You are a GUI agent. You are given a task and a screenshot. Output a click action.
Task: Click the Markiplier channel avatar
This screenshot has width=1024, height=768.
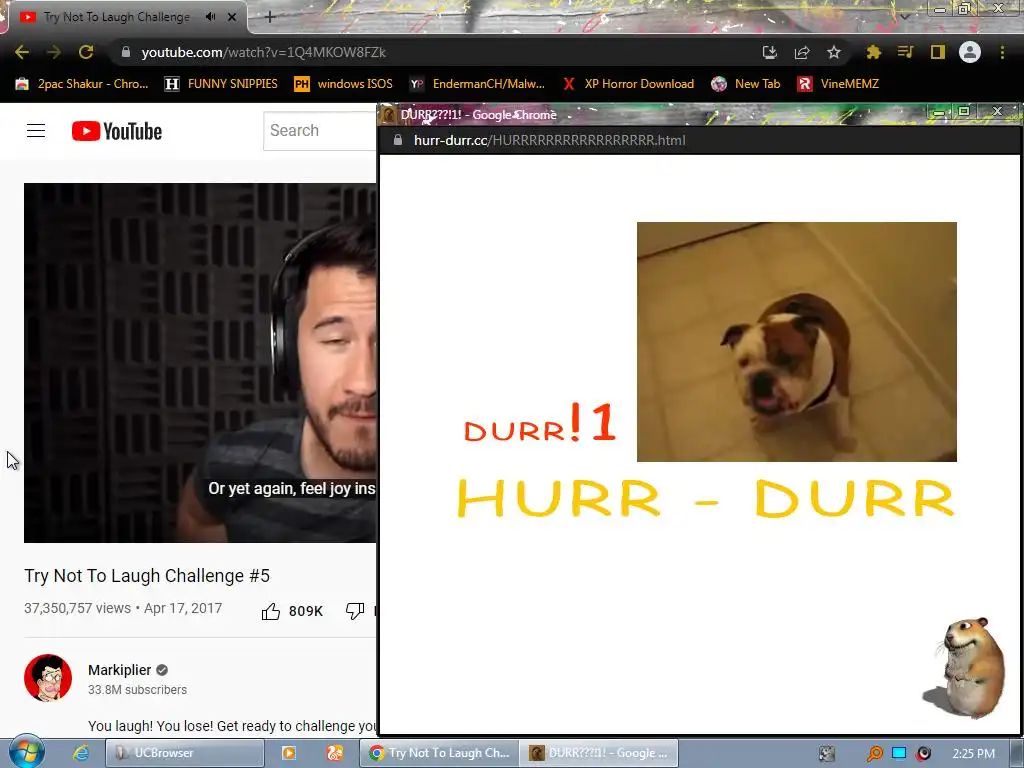tap(48, 678)
